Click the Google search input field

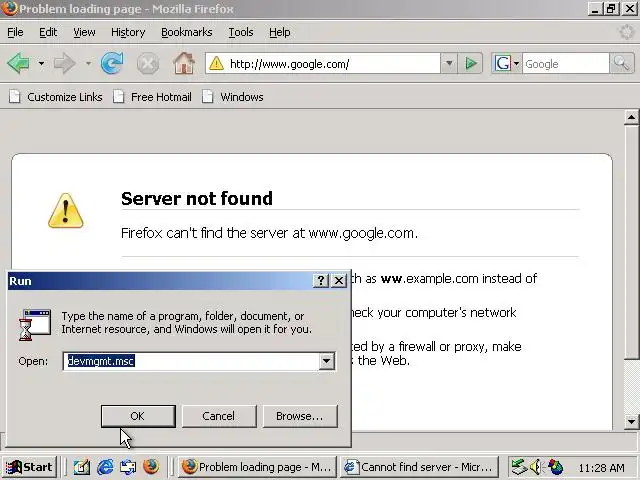pos(566,63)
